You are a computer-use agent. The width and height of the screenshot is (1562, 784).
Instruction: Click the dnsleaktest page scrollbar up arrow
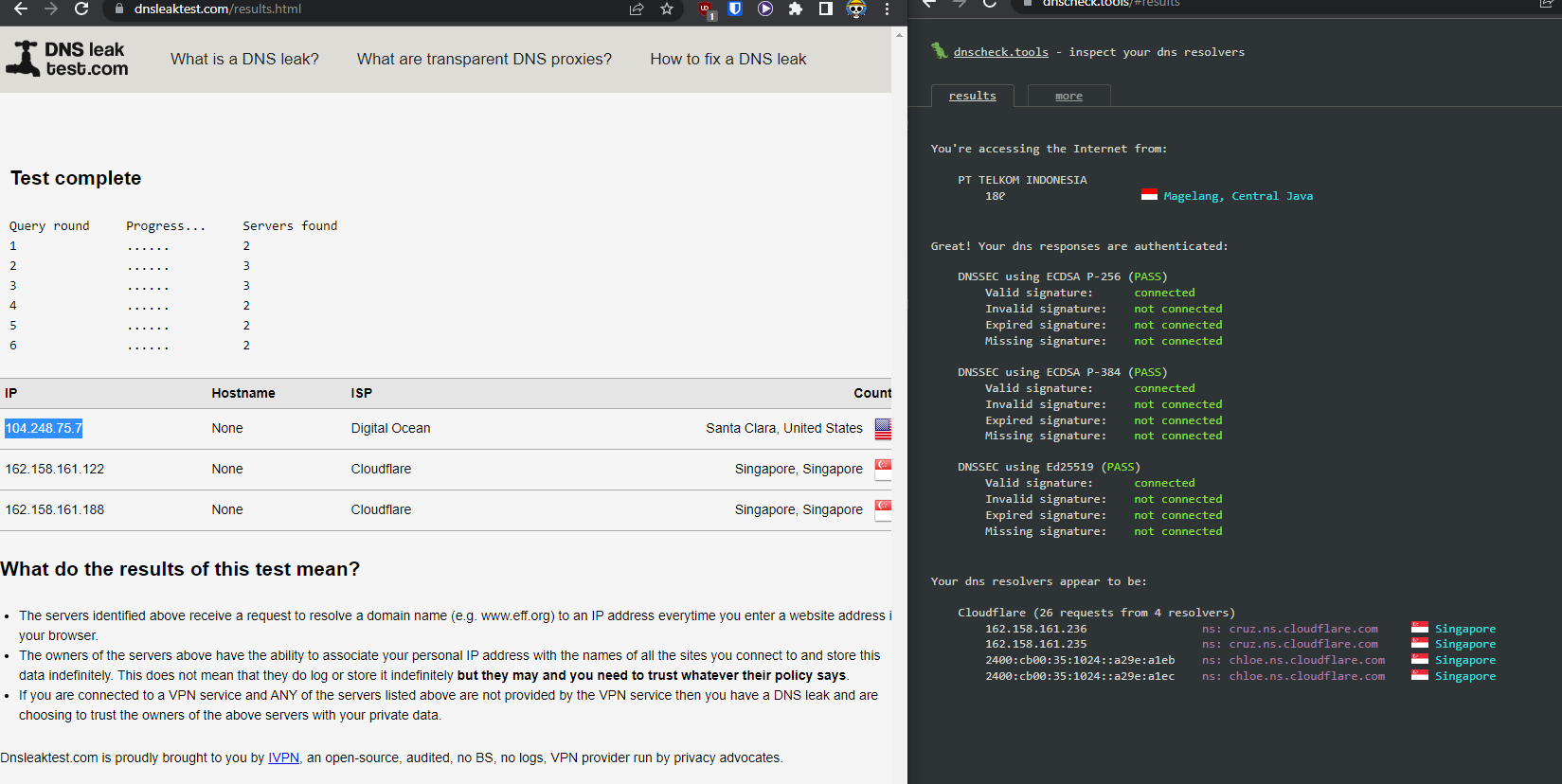[899, 34]
